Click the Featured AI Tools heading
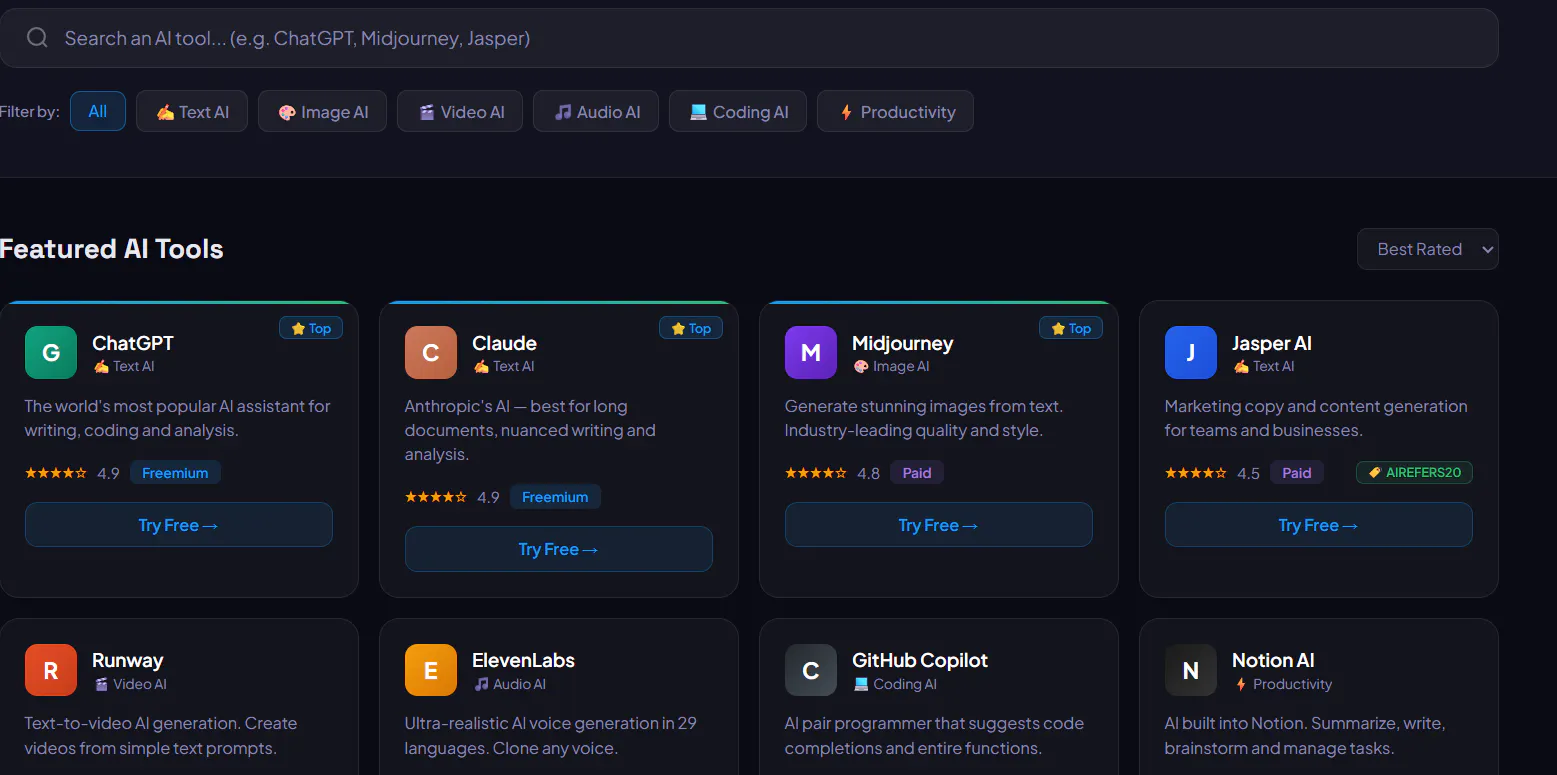 coord(111,249)
